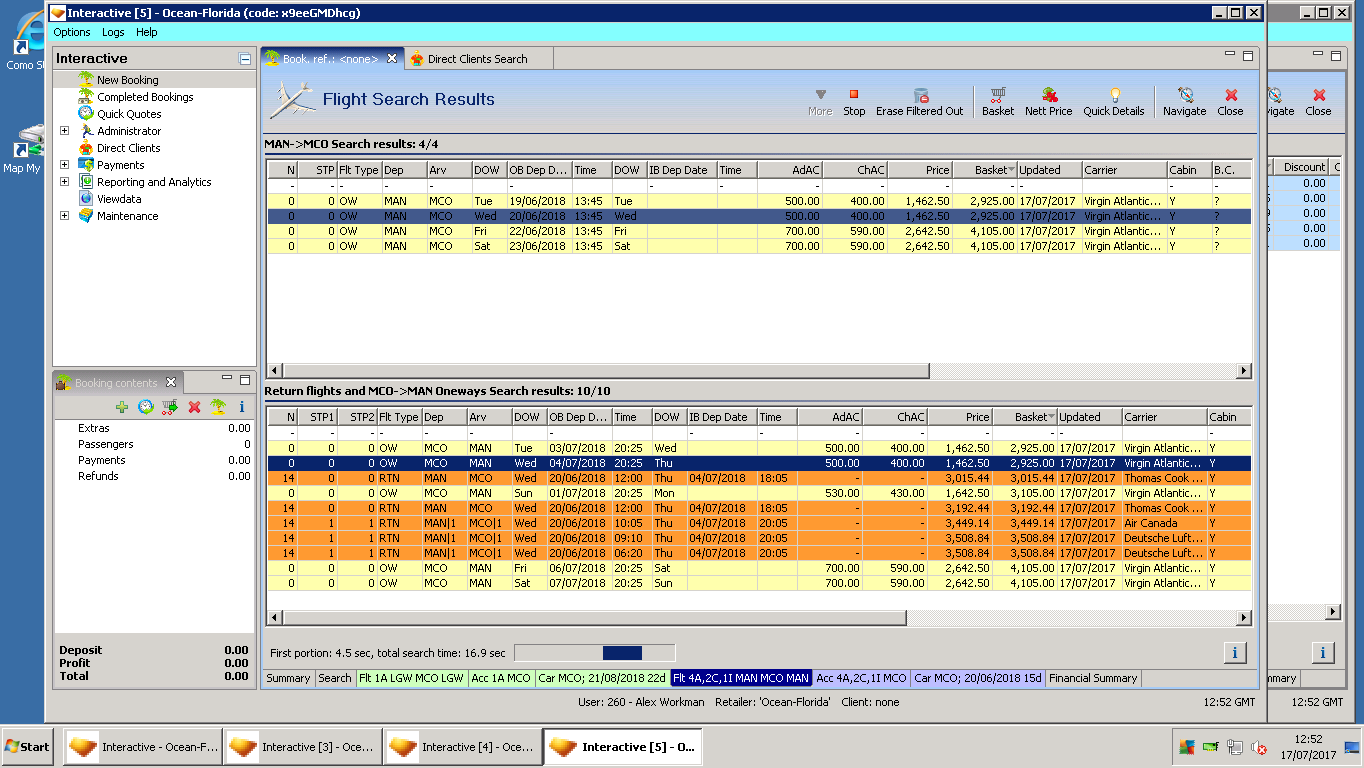Screen dimensions: 1364x768
Task: Expand the Administrator tree node
Action: coord(65,131)
